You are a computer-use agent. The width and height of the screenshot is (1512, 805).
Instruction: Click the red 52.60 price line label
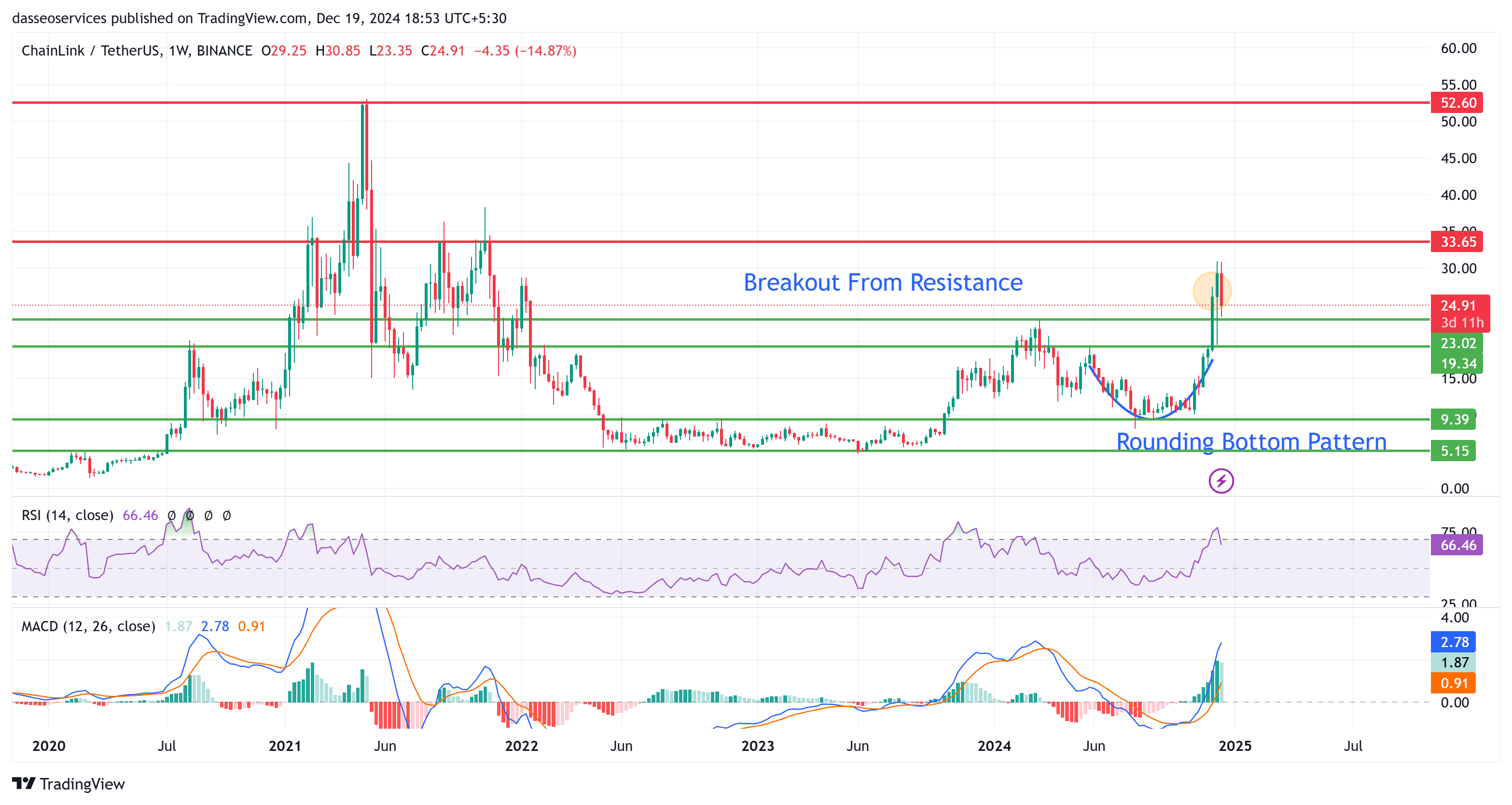pos(1457,103)
